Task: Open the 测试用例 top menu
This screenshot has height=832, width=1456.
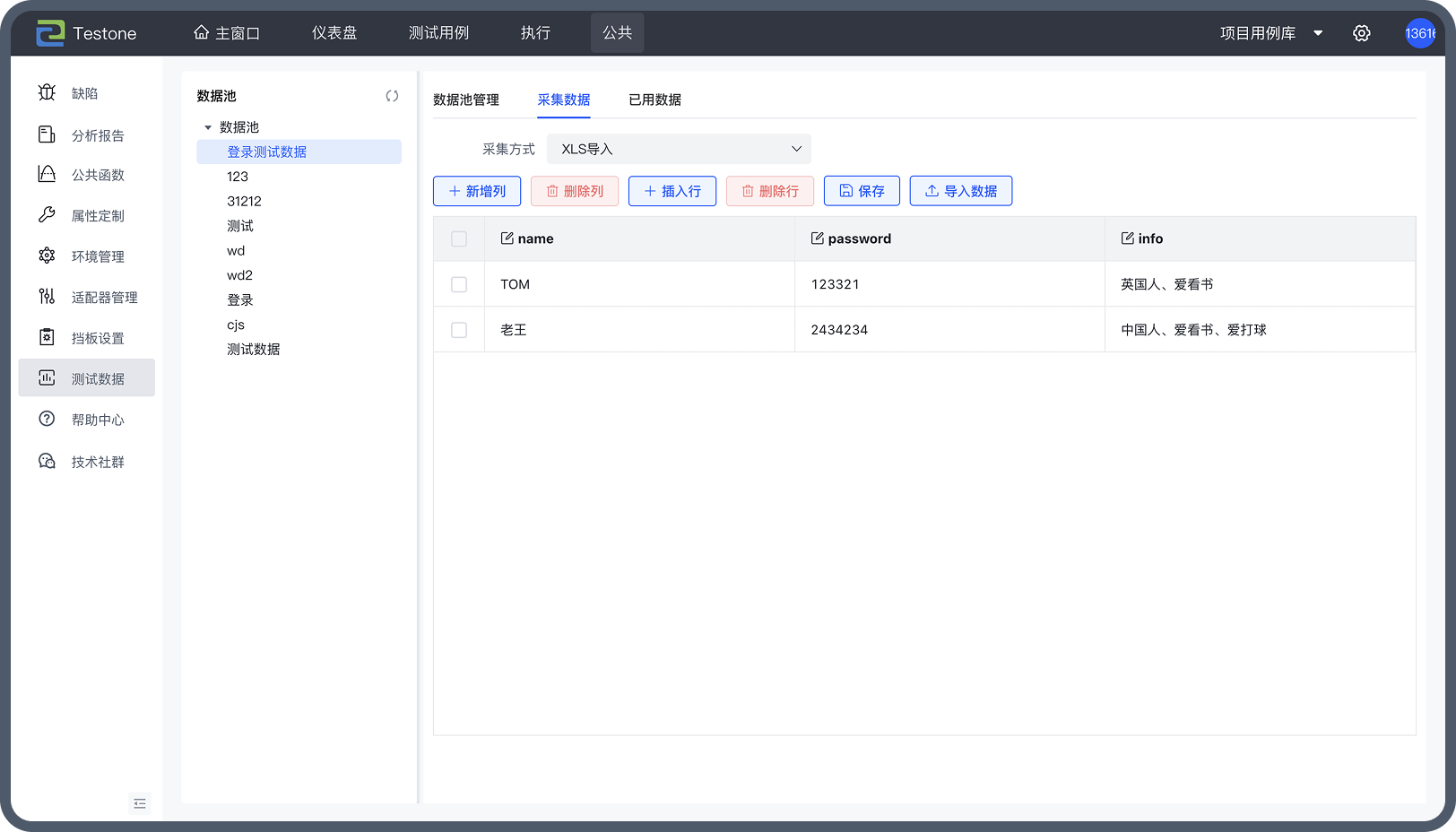Action: point(438,33)
